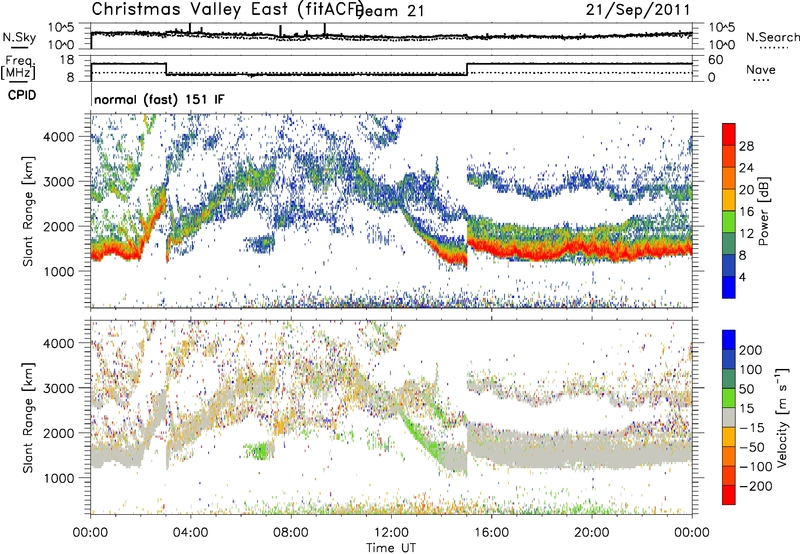
Task: Click the "Power [dB]" colorbar title
Action: pos(763,211)
